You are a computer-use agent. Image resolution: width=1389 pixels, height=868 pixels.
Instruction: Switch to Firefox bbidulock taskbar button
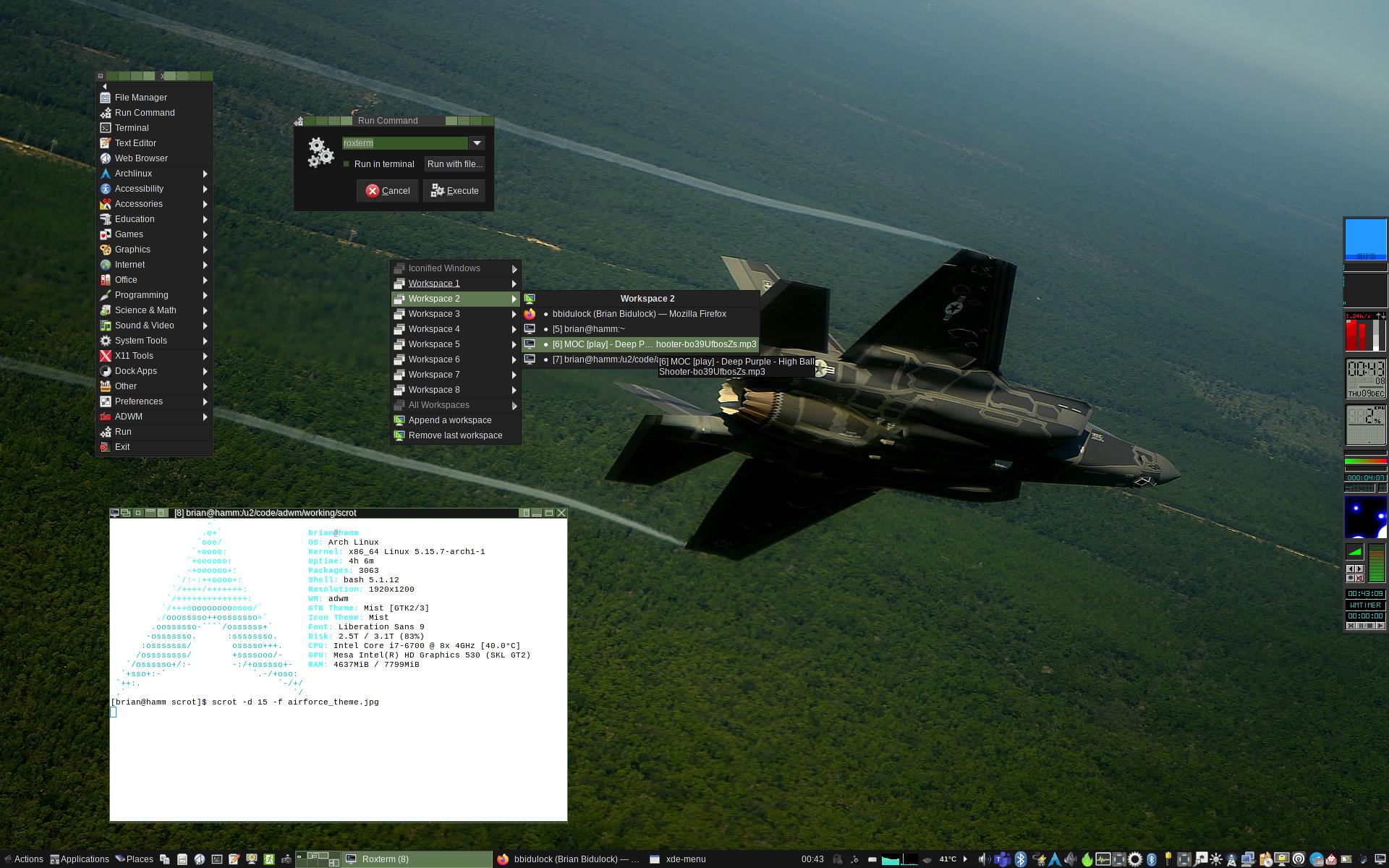[569, 859]
